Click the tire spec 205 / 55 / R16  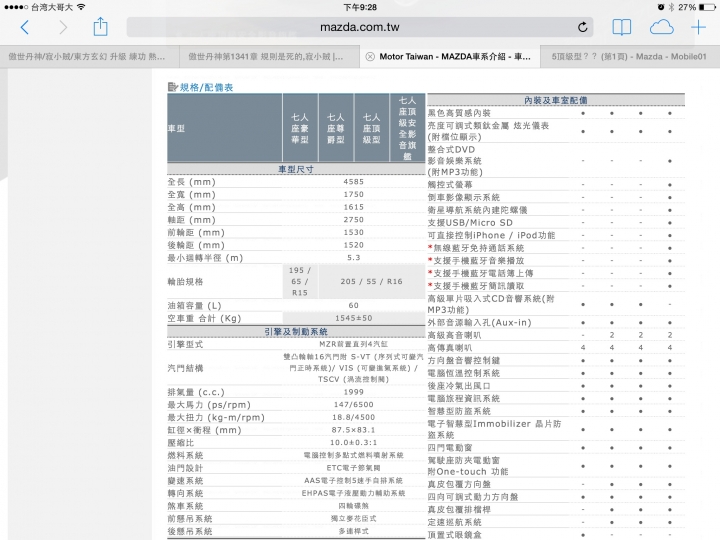[x=371, y=281]
